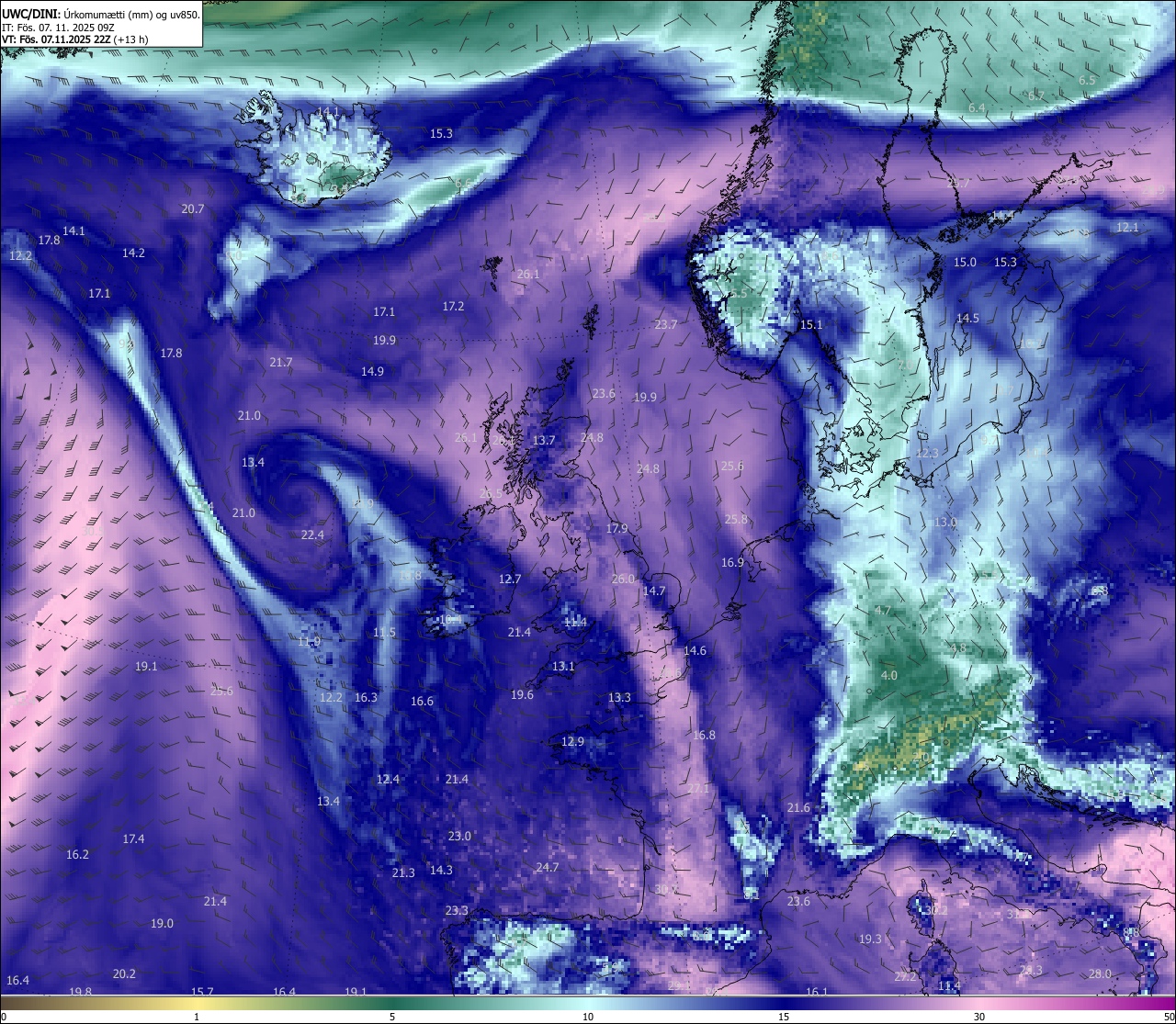Click the 19.0 map value
Screen dimensions: 1176x1024
click(x=162, y=924)
